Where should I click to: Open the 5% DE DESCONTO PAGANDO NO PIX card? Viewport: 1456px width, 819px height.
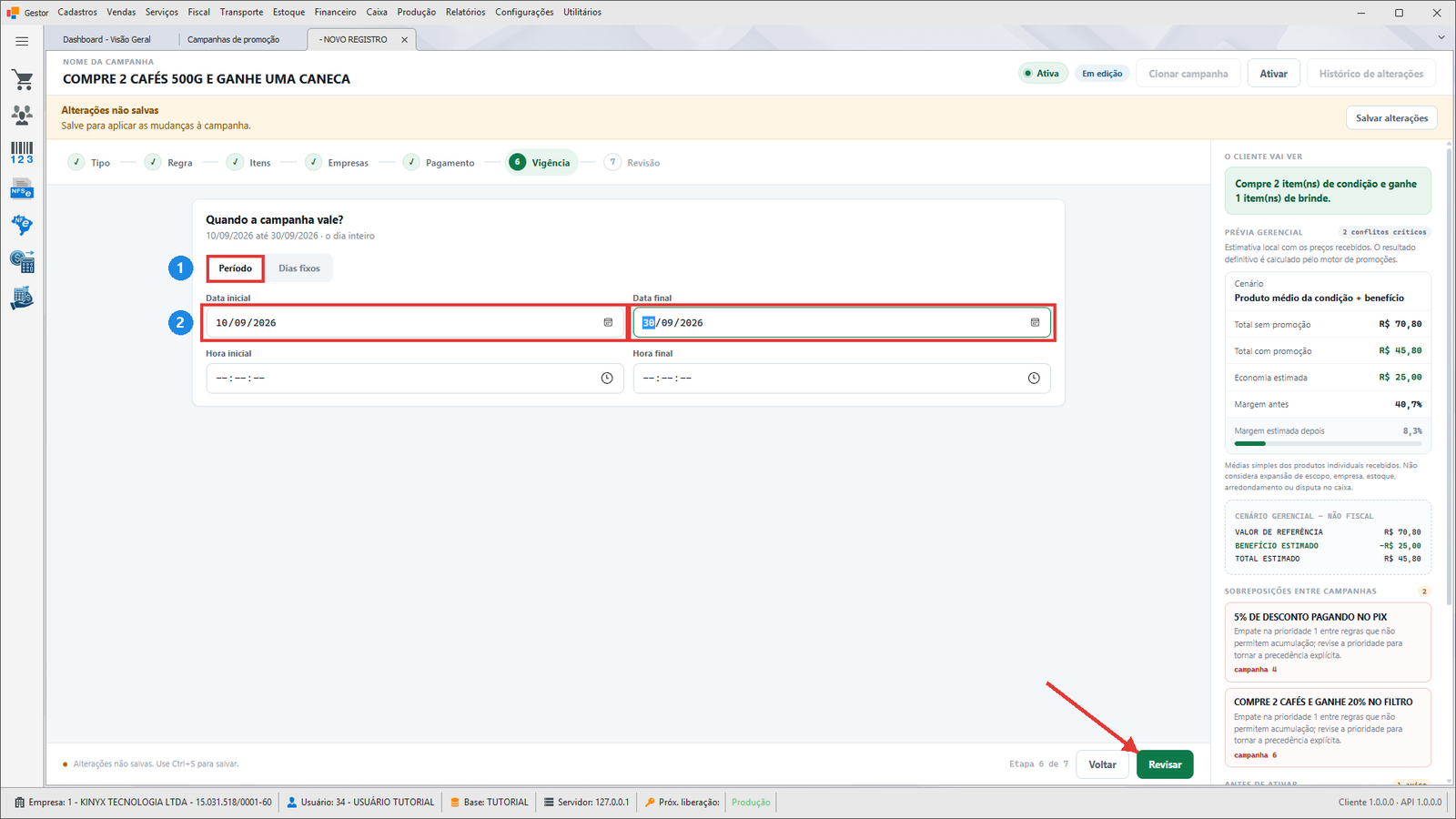click(x=1328, y=642)
